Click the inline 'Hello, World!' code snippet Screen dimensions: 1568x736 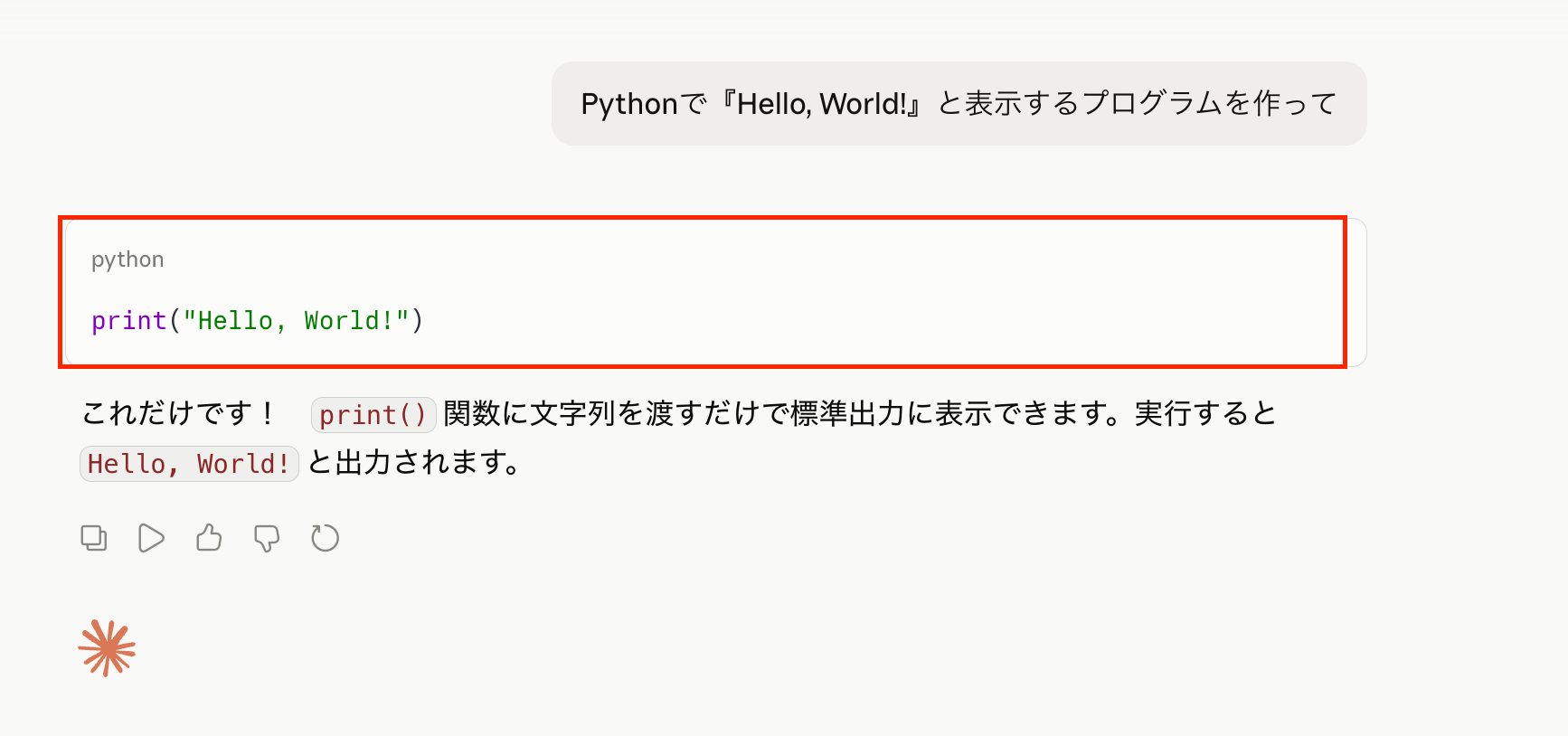pos(189,464)
